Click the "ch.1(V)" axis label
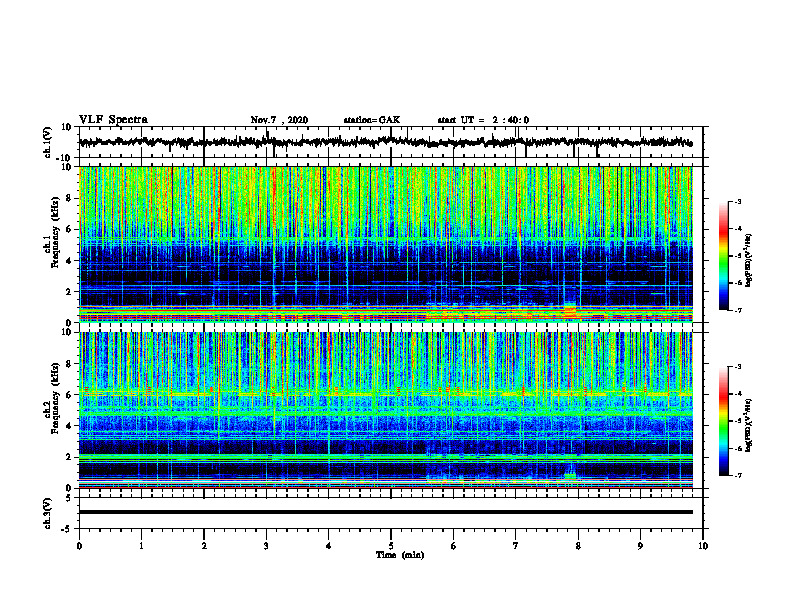Screen dimensions: 792x612 click(x=48, y=142)
